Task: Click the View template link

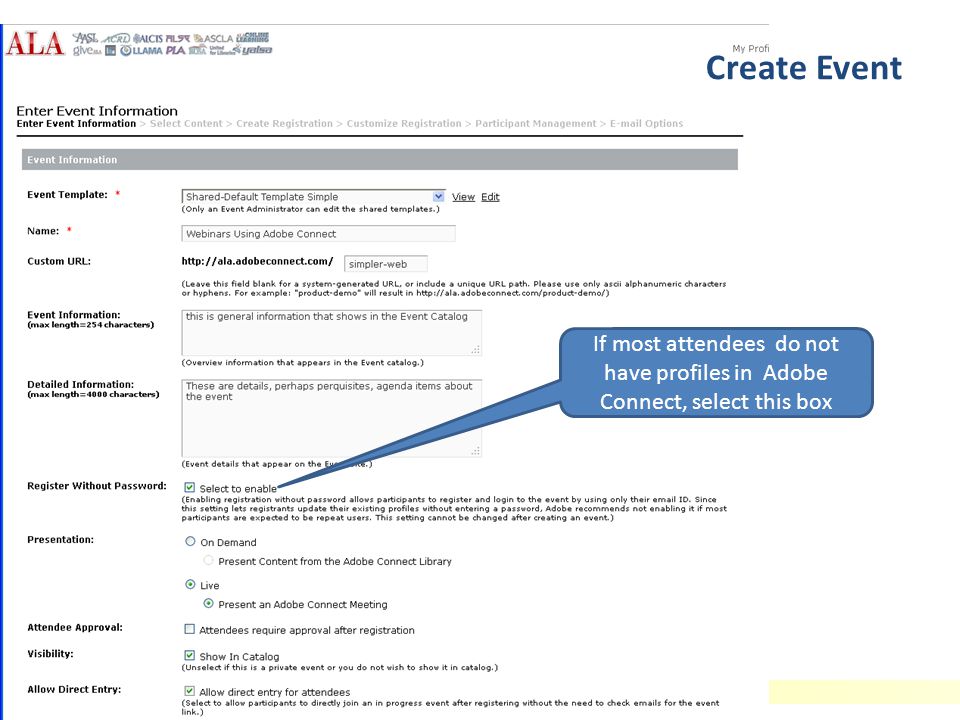Action: coord(463,197)
